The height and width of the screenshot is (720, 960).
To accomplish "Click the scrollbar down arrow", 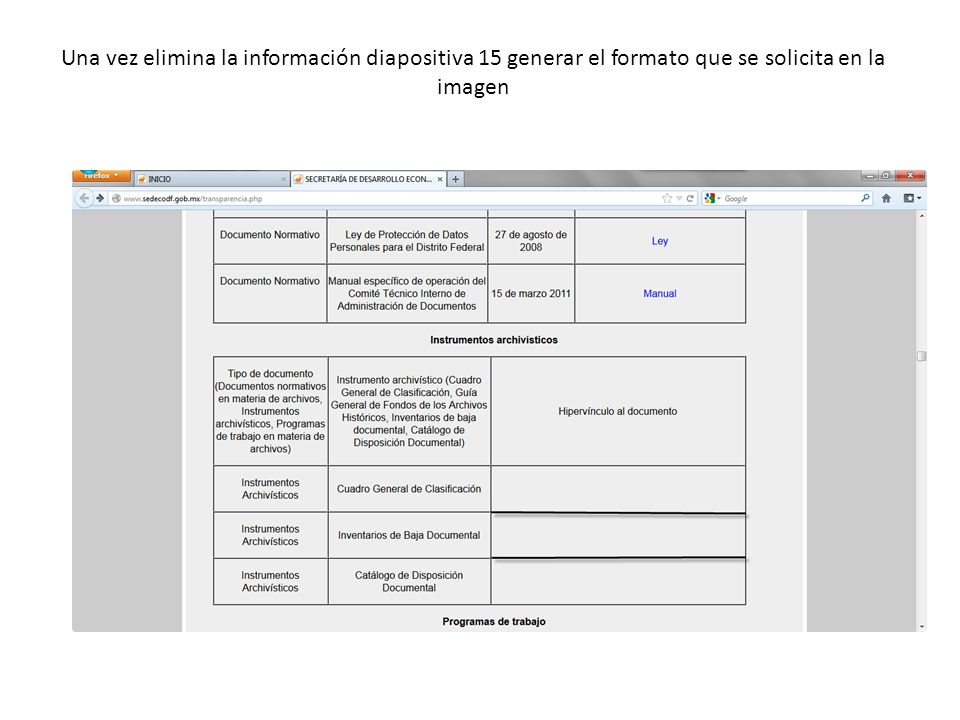I will pyautogui.click(x=921, y=626).
